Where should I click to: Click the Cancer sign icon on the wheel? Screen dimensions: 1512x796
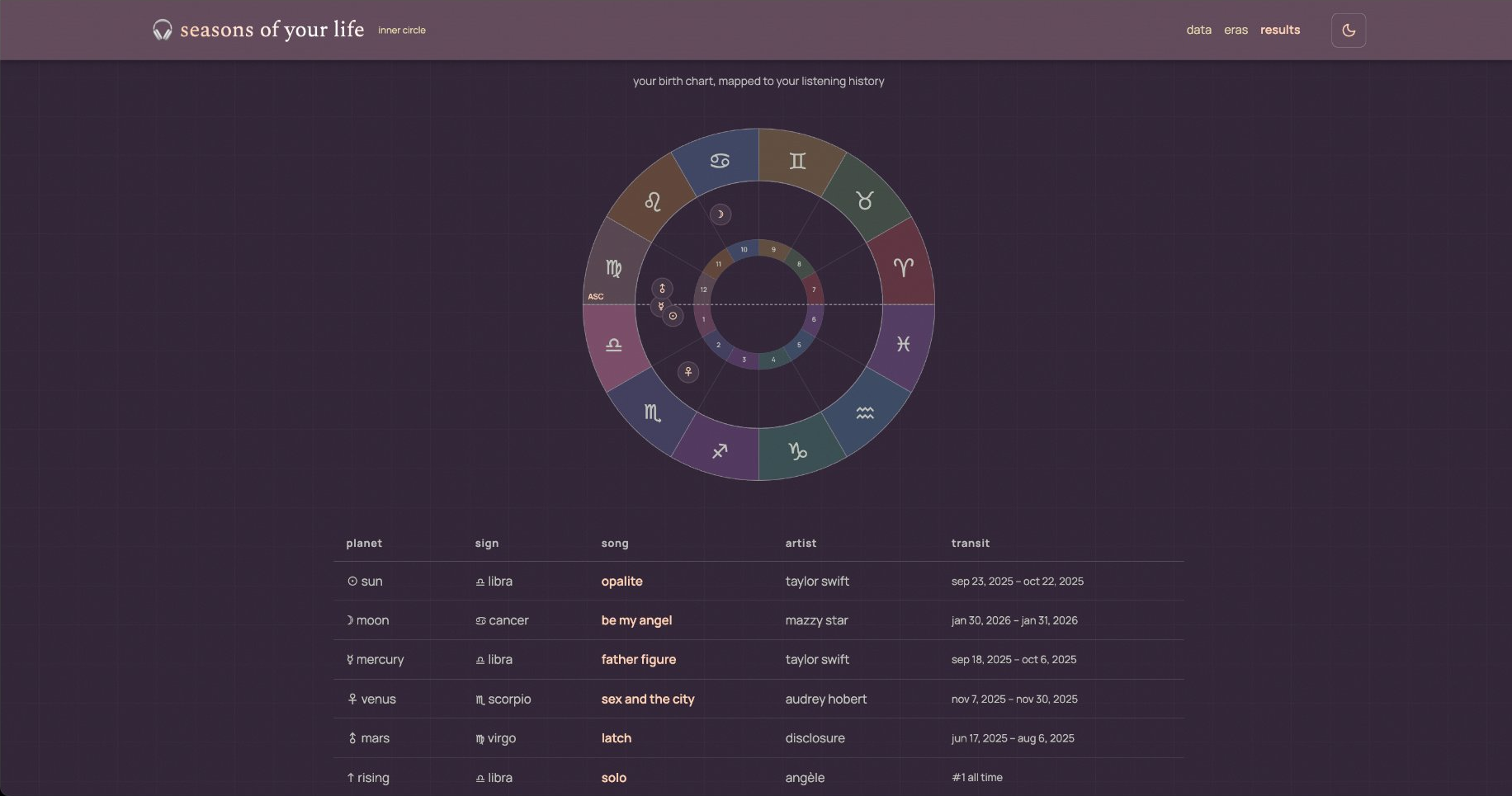click(720, 160)
